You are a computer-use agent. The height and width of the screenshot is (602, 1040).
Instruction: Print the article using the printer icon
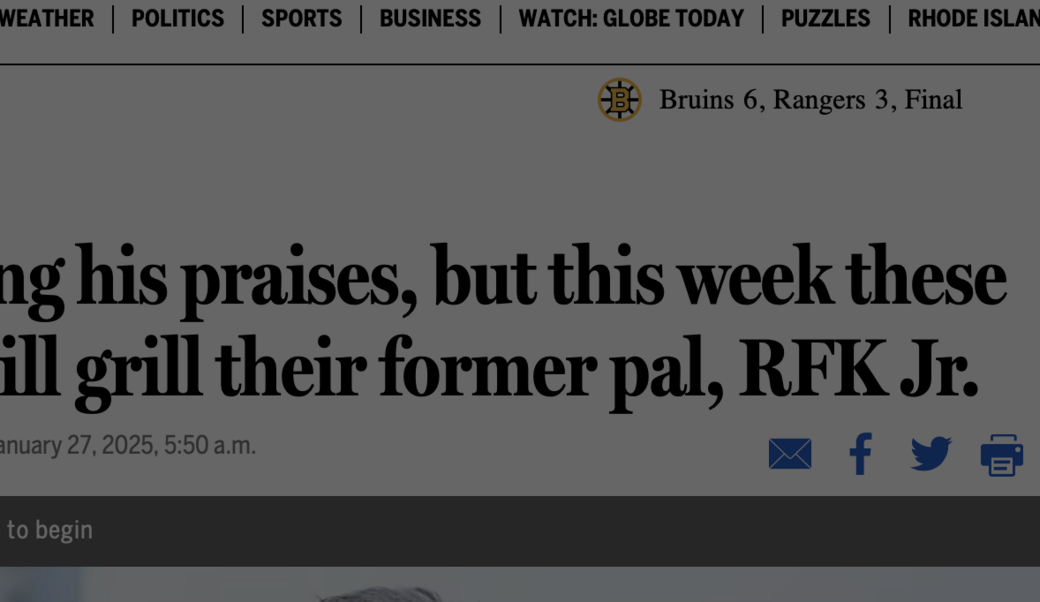1001,455
